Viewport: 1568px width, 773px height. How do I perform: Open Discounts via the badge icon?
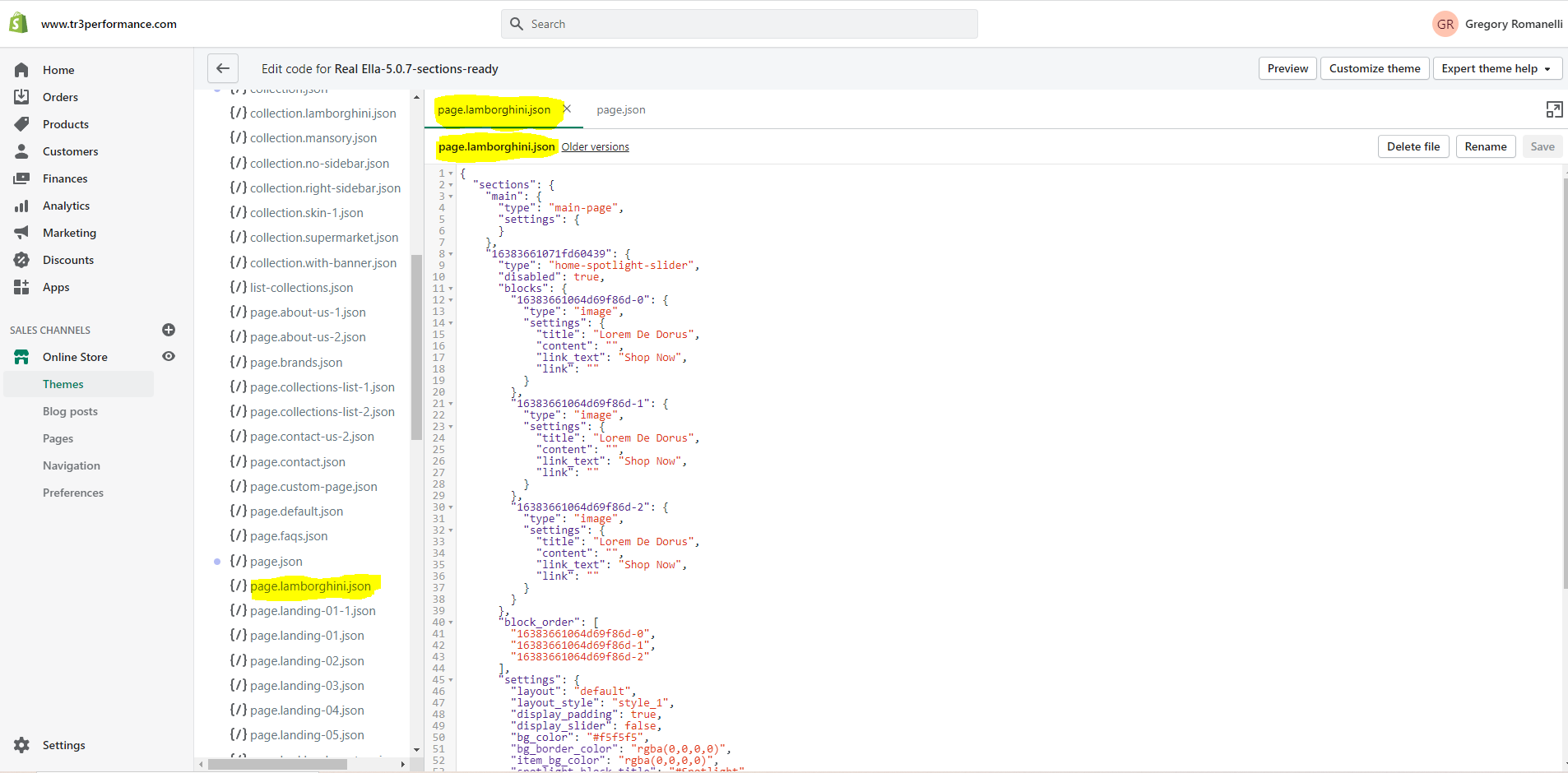21,260
